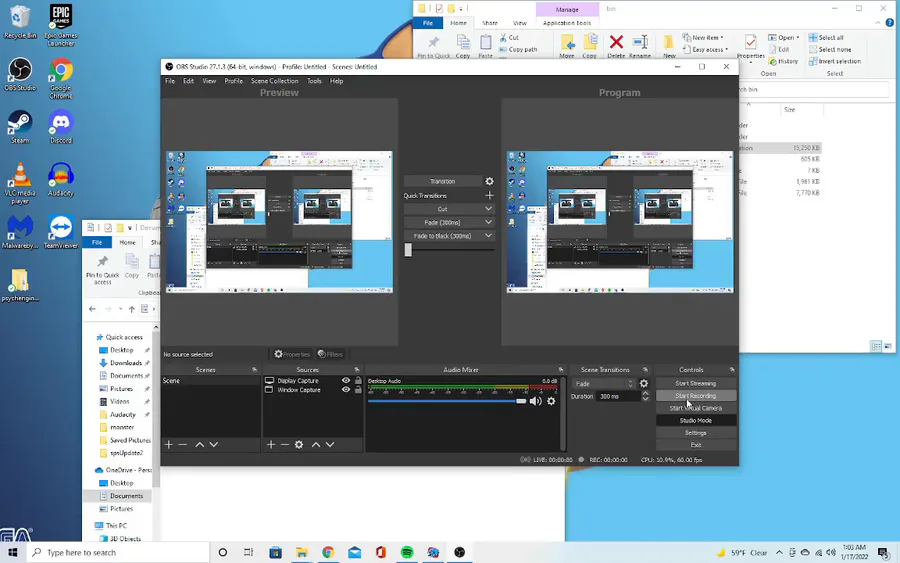Open OBS Profile menu
Screen dimensions: 900x563
(234, 81)
